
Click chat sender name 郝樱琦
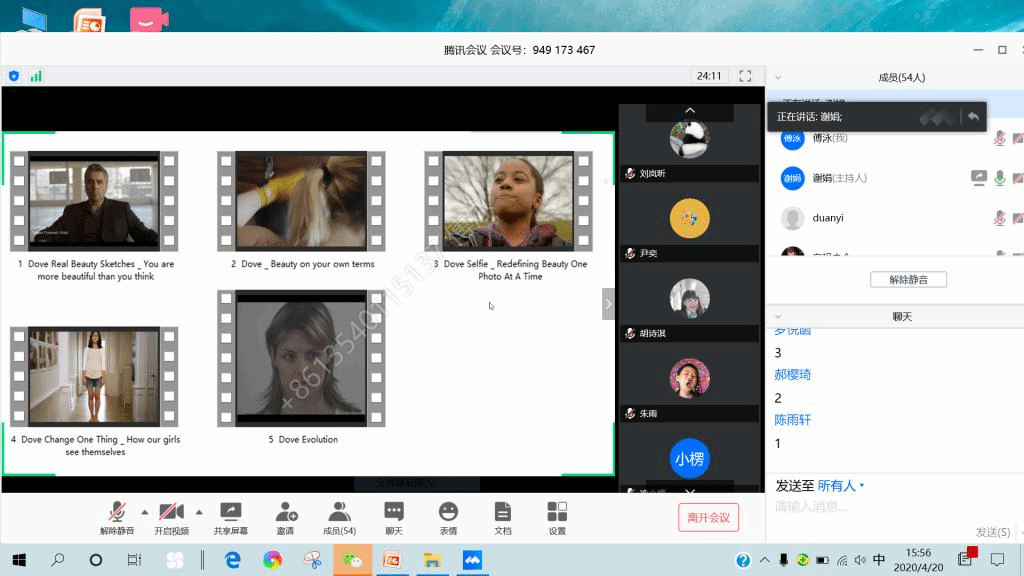click(792, 375)
